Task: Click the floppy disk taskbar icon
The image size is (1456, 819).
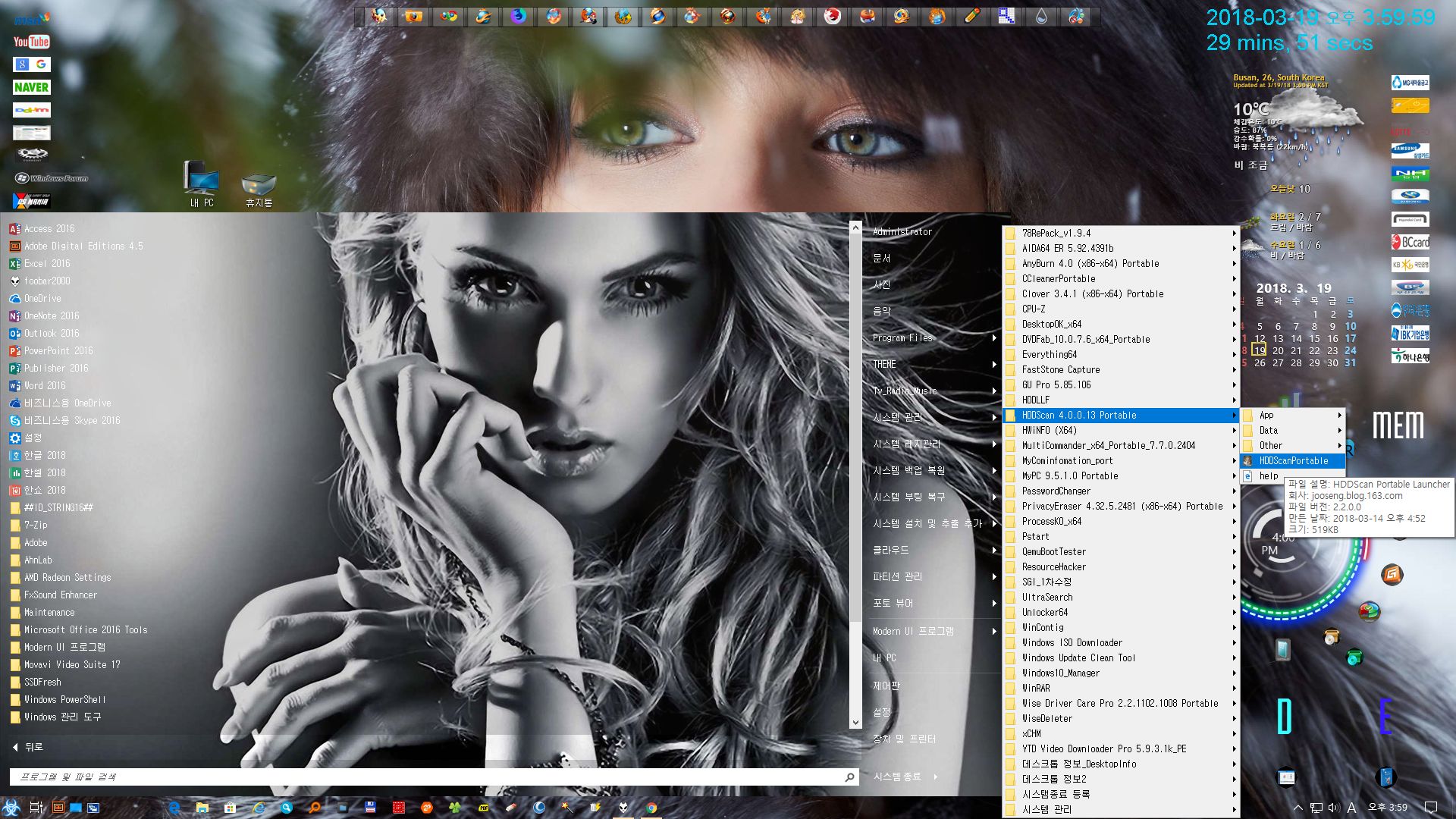Action: (x=370, y=808)
